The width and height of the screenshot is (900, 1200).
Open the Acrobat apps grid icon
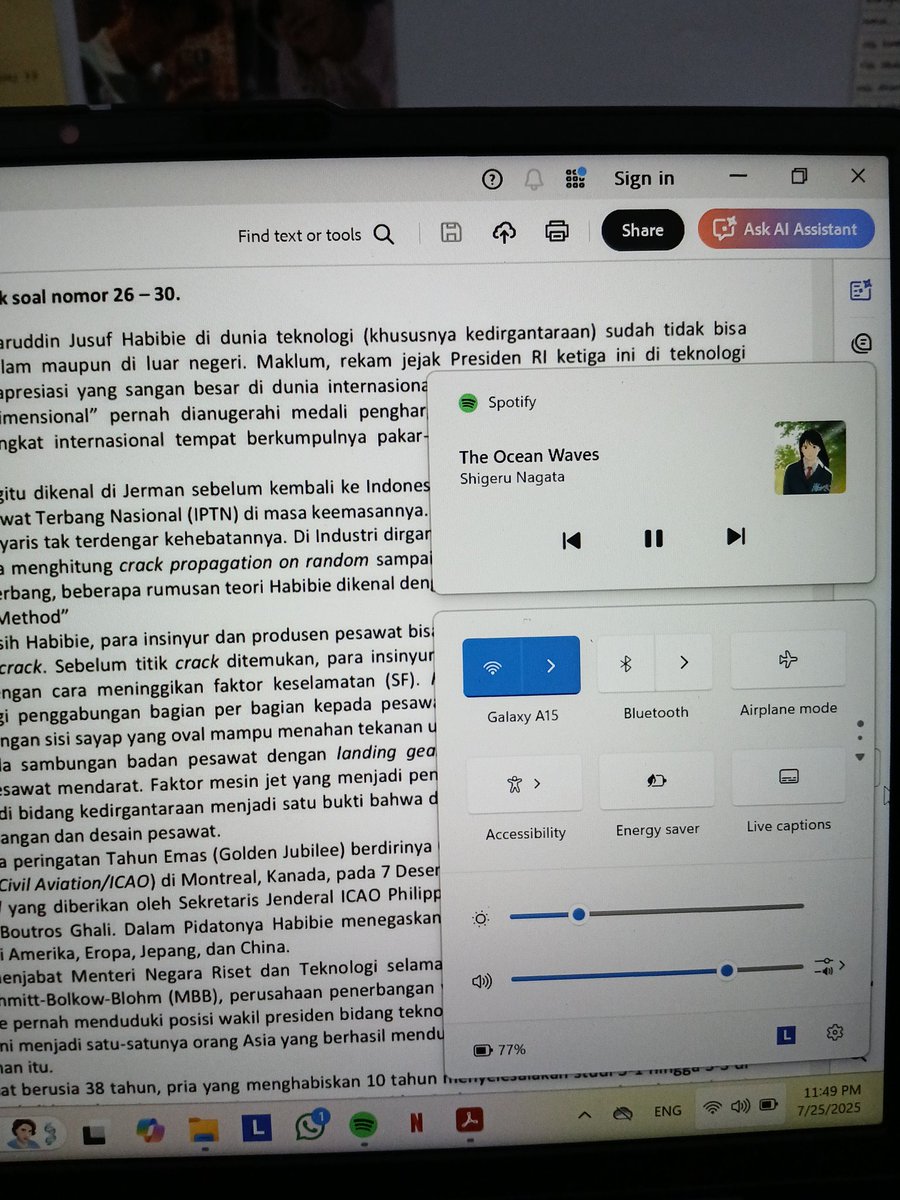[x=575, y=178]
